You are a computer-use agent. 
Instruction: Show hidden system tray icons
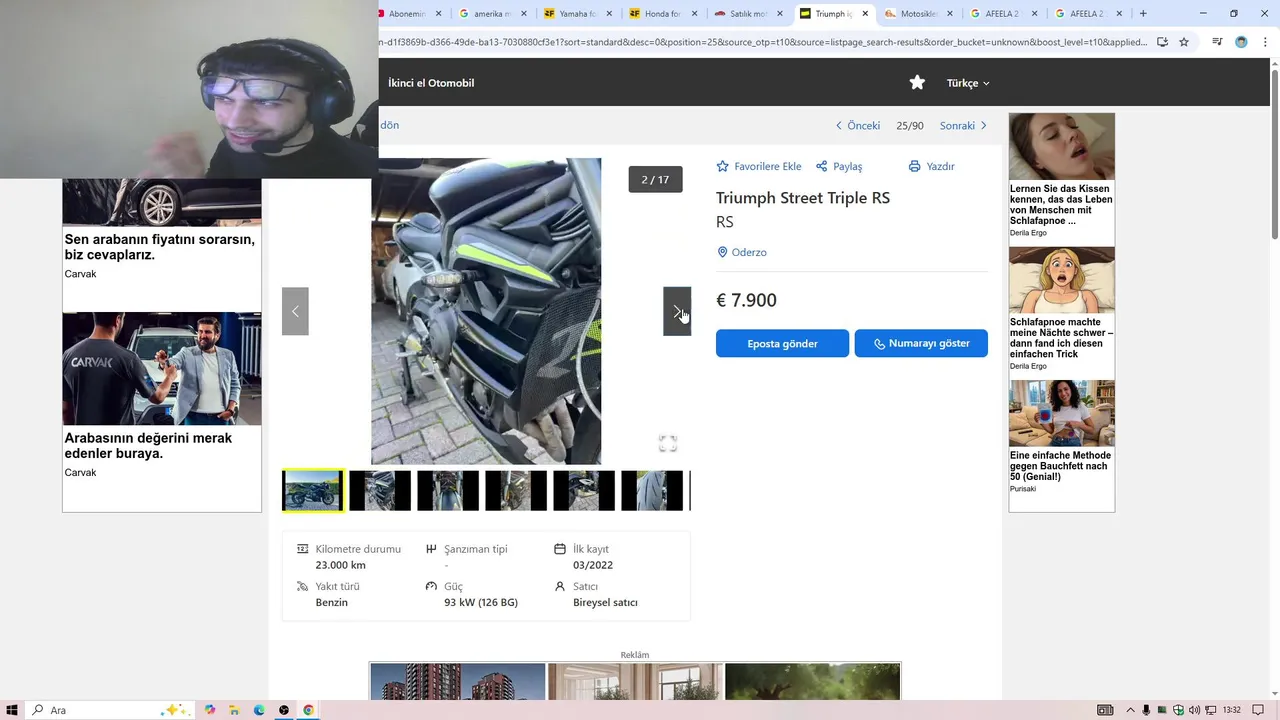[x=1131, y=710]
